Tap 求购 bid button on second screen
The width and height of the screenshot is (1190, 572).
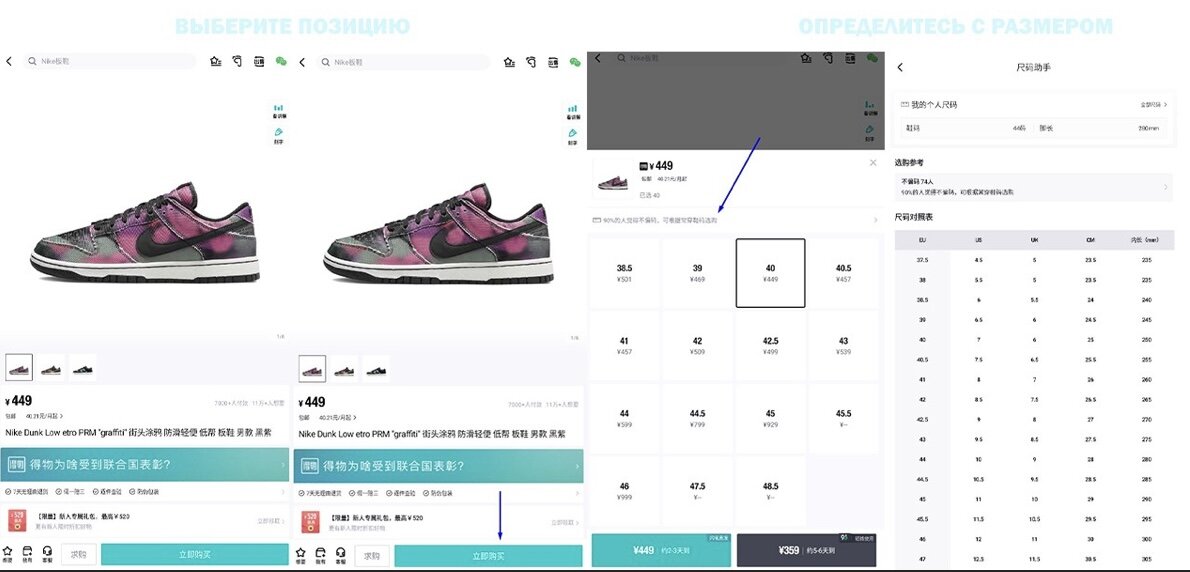click(x=372, y=555)
